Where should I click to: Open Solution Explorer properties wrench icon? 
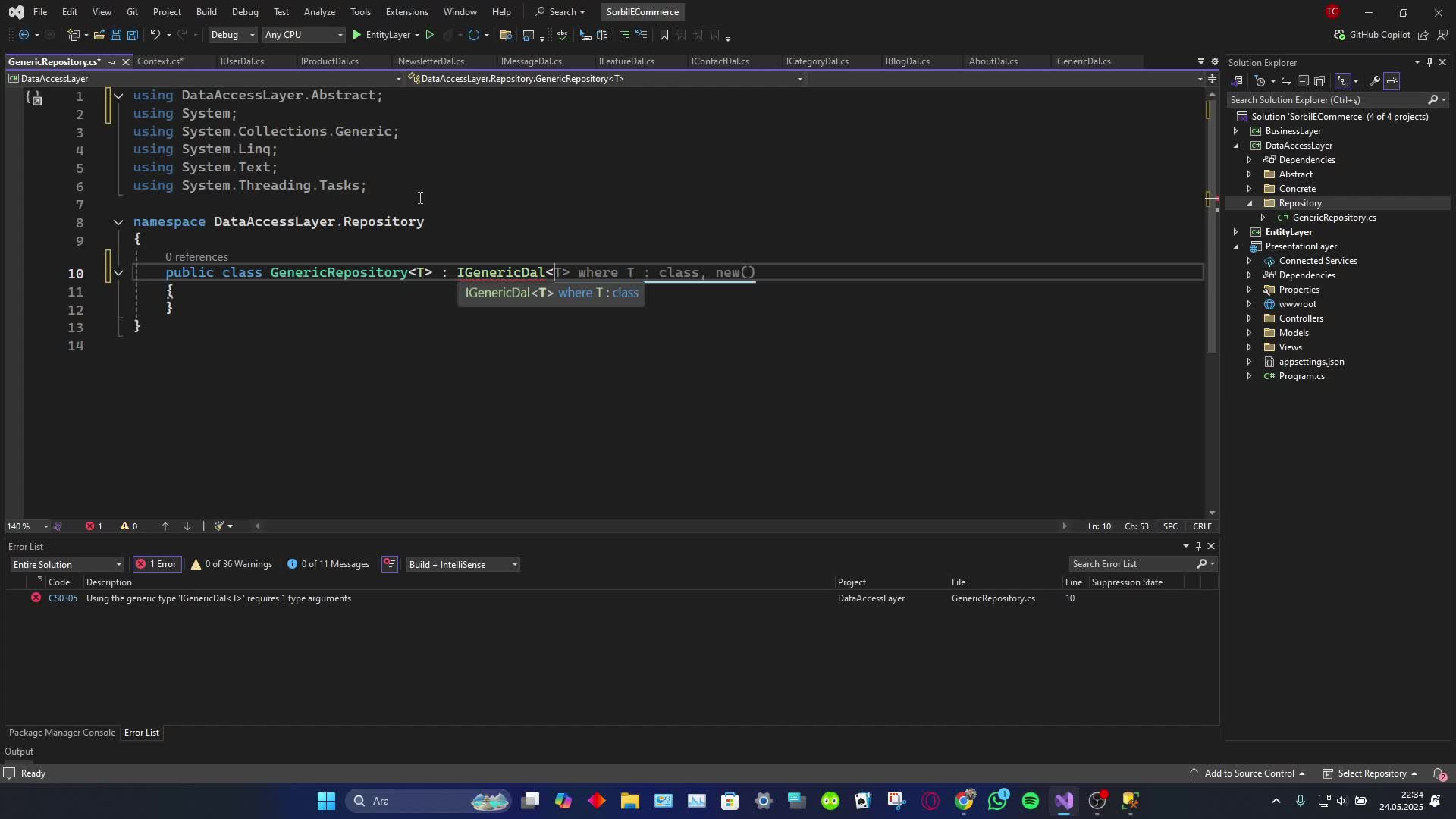[1374, 81]
